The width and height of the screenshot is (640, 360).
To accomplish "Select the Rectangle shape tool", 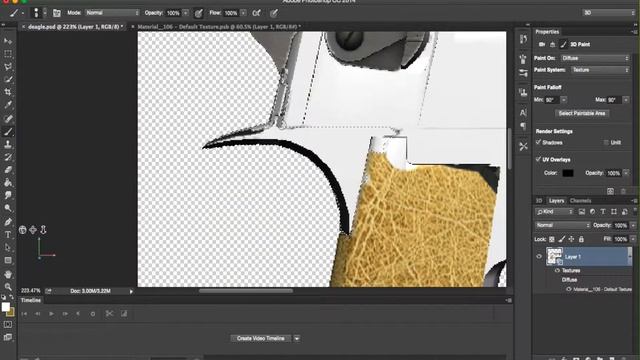I will pyautogui.click(x=8, y=260).
